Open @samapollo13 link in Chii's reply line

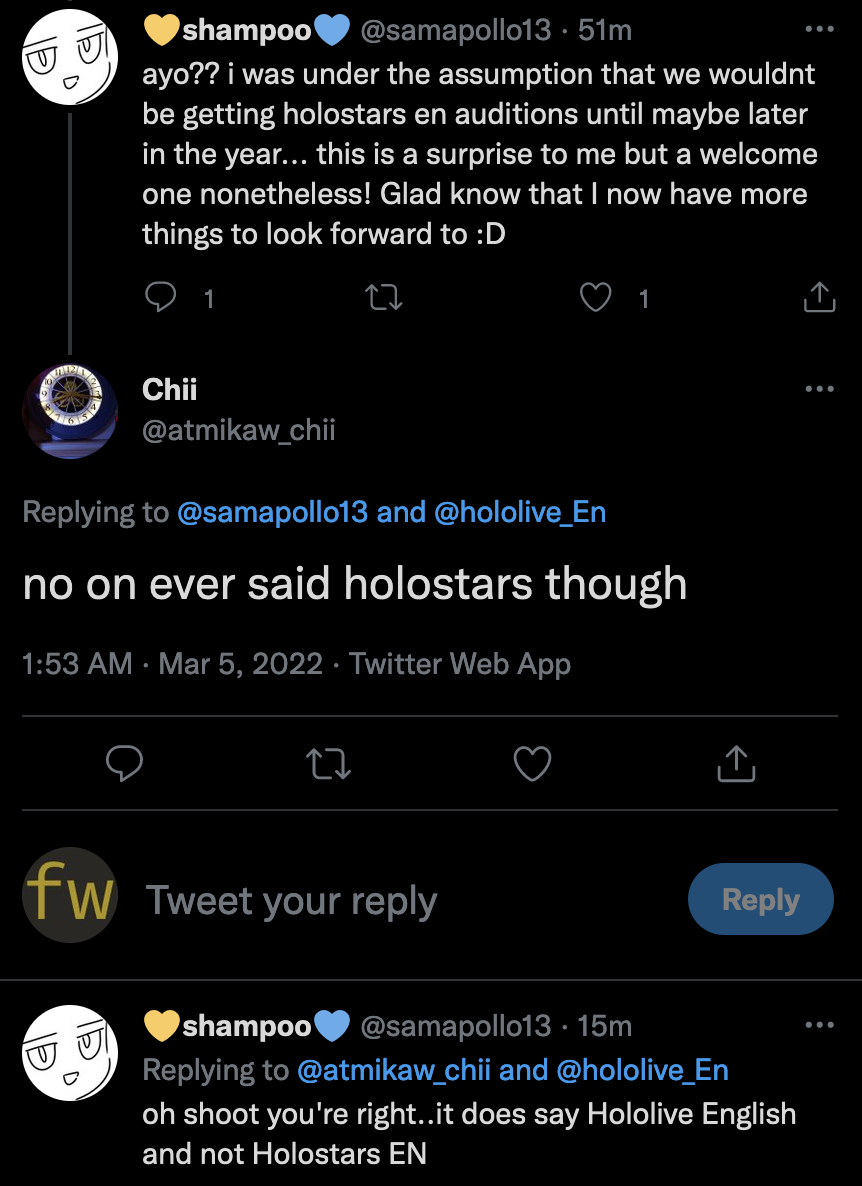(x=273, y=512)
